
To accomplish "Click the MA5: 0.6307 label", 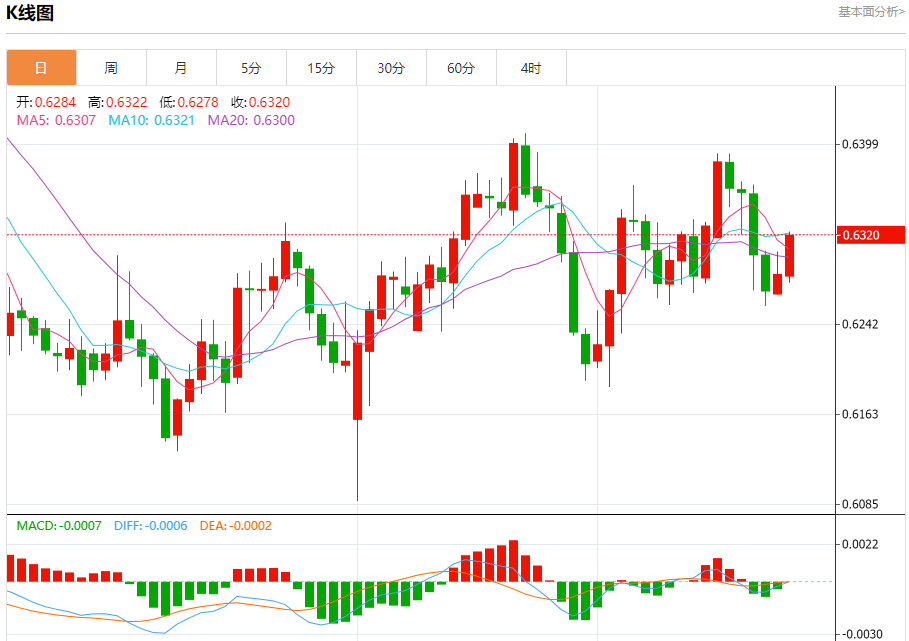I will tap(56, 120).
